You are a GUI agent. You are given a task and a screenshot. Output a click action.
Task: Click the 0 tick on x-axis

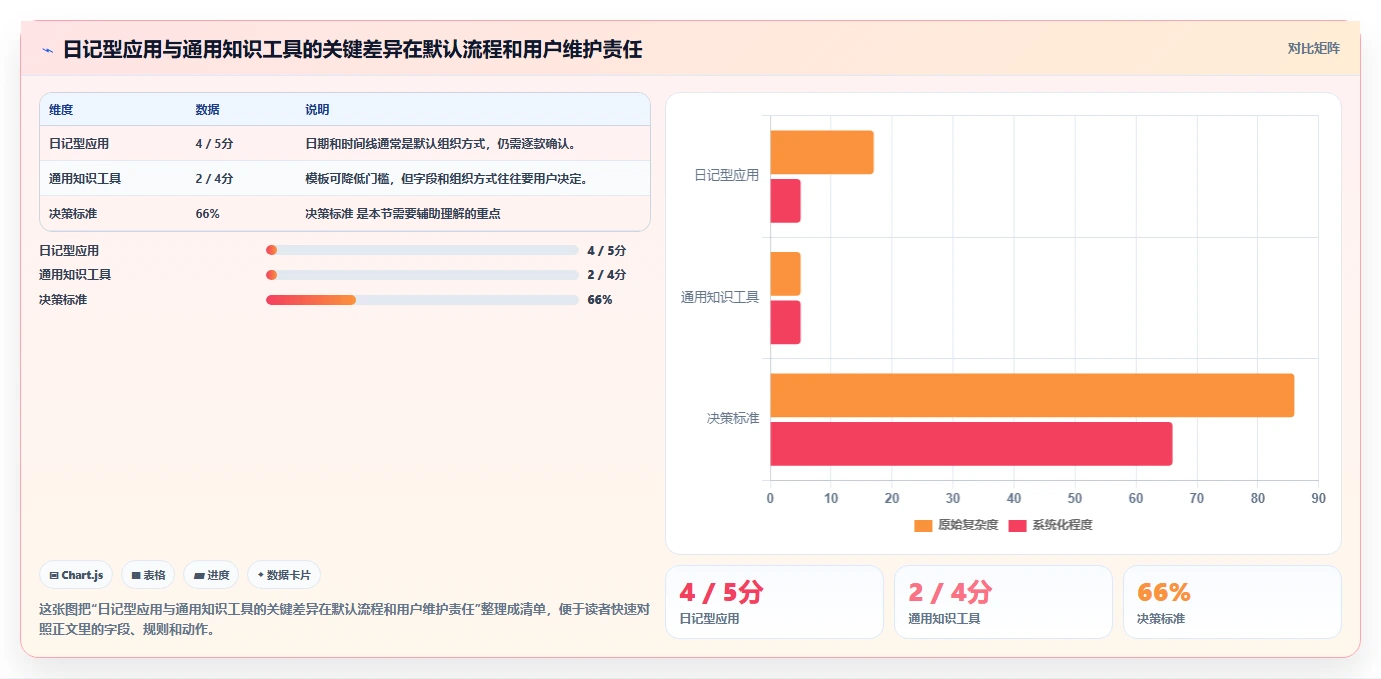point(770,498)
